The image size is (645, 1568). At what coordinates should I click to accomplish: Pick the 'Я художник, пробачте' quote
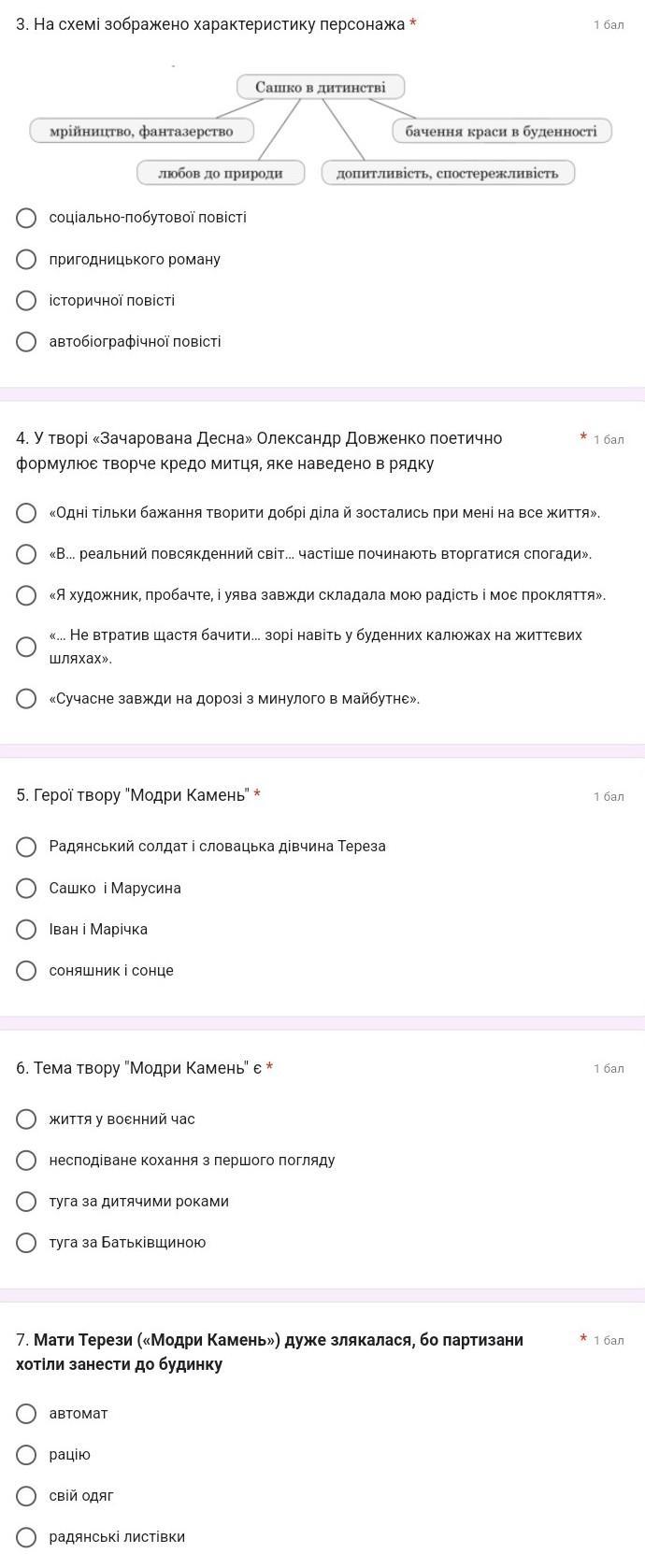(27, 595)
